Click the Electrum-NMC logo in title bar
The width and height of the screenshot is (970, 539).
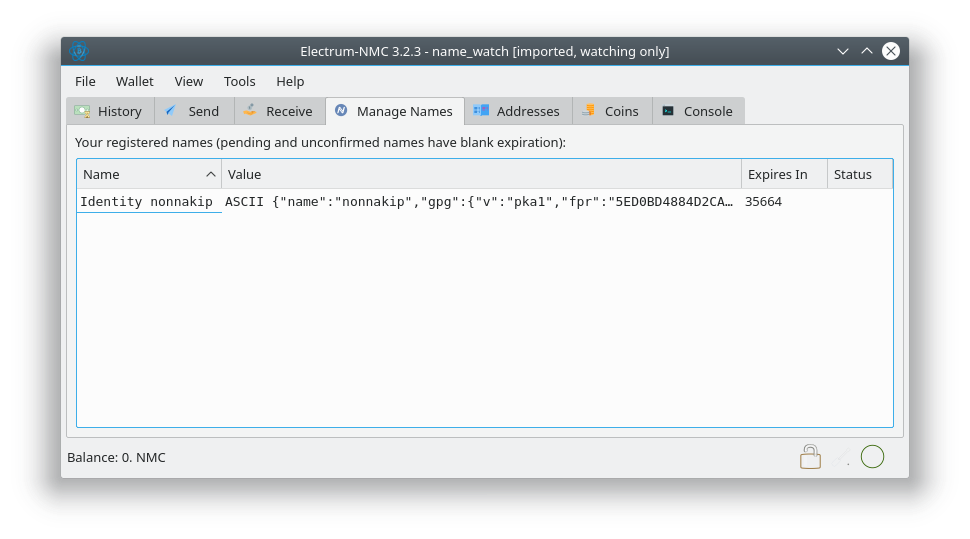point(79,51)
